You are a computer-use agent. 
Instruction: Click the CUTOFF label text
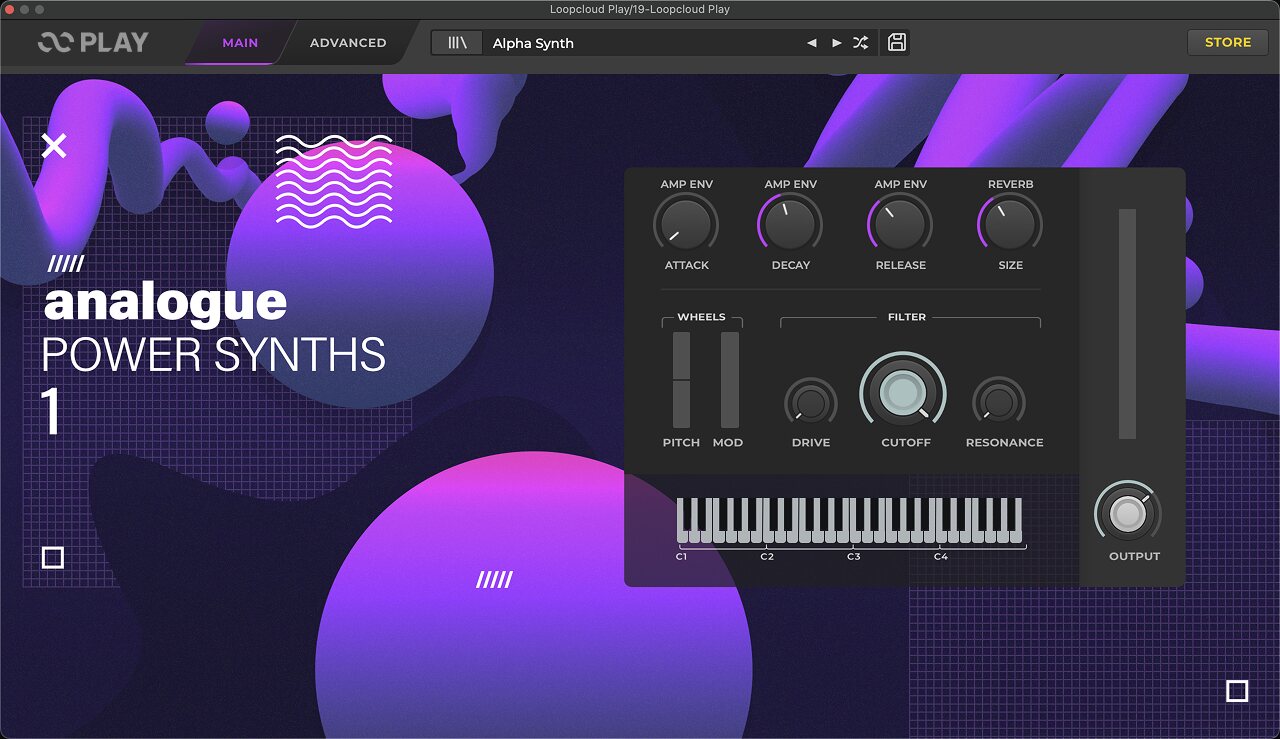coord(906,442)
